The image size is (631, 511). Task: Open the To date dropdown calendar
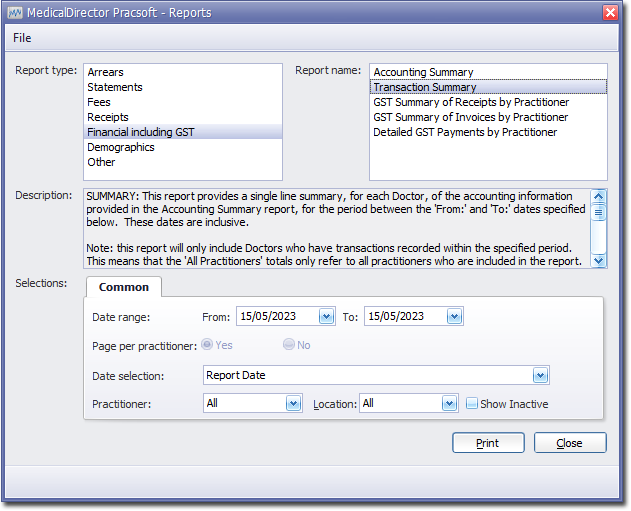point(454,316)
